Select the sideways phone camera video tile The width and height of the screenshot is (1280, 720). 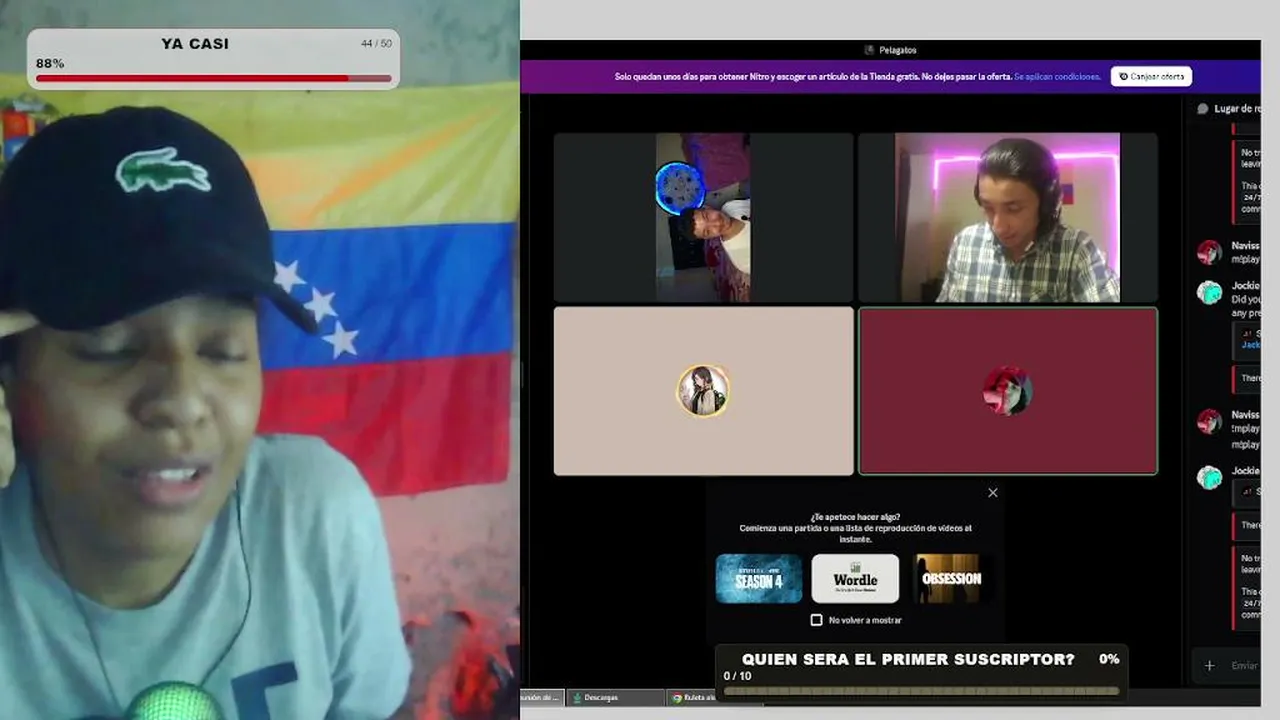pos(703,218)
